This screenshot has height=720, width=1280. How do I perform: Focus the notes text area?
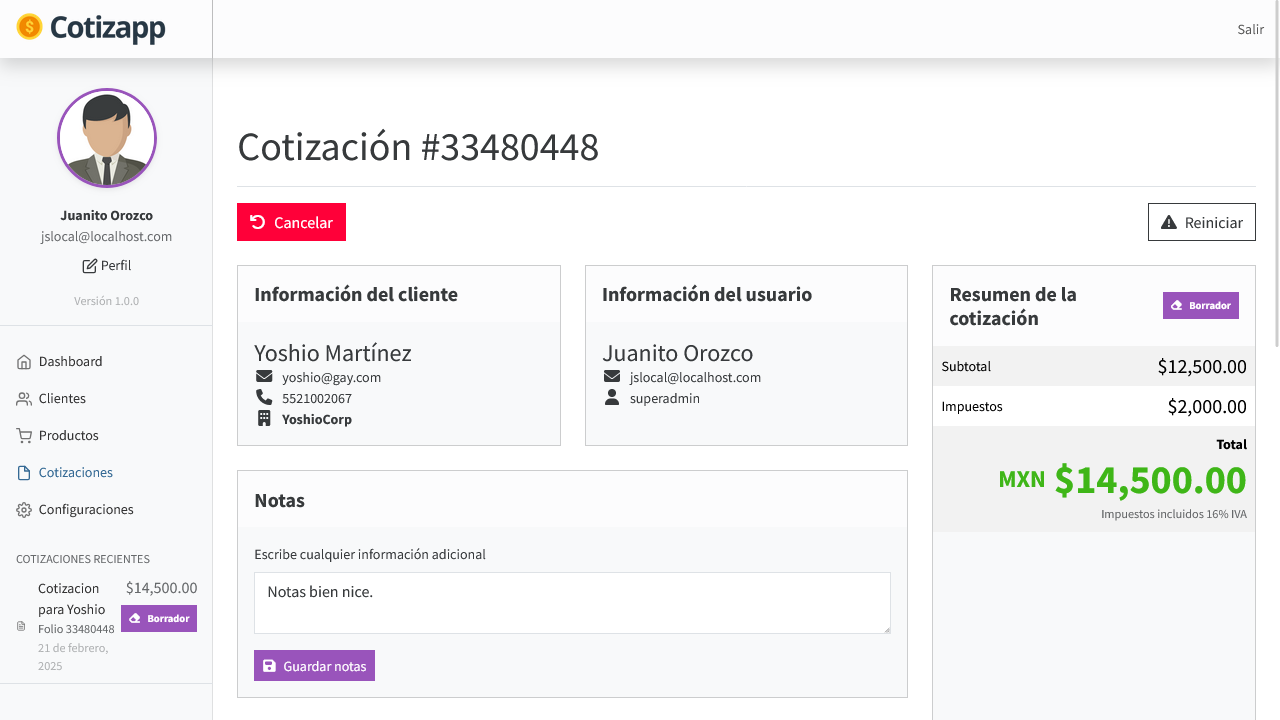click(572, 603)
